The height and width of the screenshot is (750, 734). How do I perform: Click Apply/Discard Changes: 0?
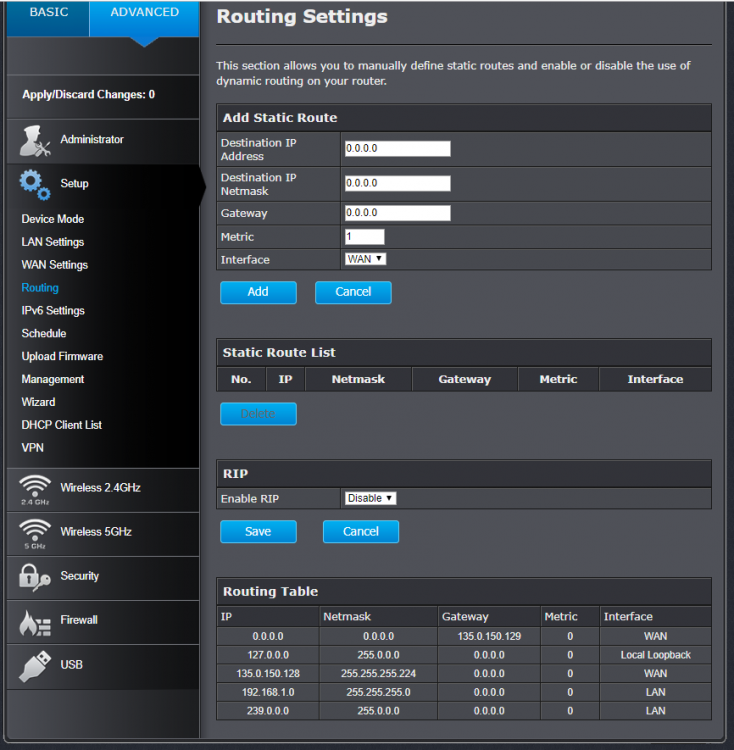88,95
